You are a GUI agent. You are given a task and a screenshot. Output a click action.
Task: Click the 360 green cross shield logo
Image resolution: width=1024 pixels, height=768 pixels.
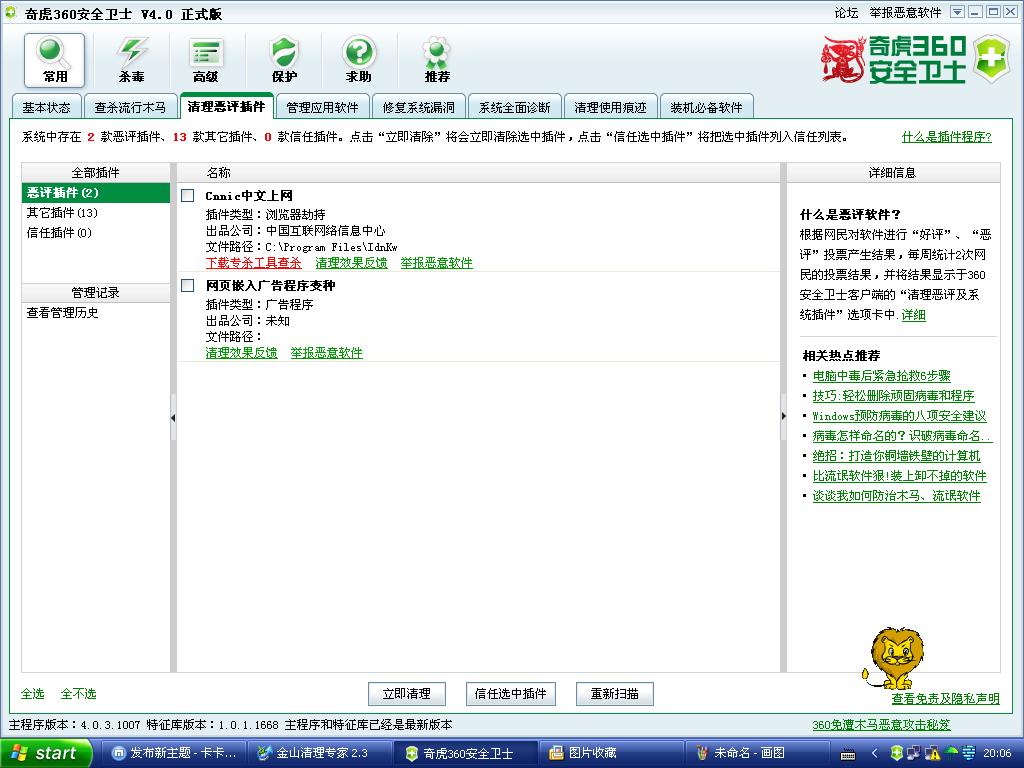point(991,59)
